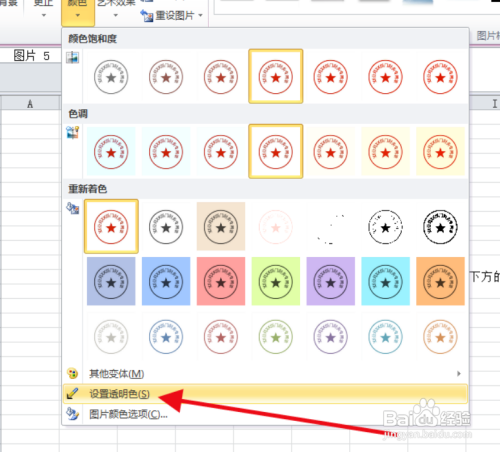Image resolution: width=500 pixels, height=452 pixels.
Task: Click the icon beside 图片颜色选项
Action: coord(72,414)
